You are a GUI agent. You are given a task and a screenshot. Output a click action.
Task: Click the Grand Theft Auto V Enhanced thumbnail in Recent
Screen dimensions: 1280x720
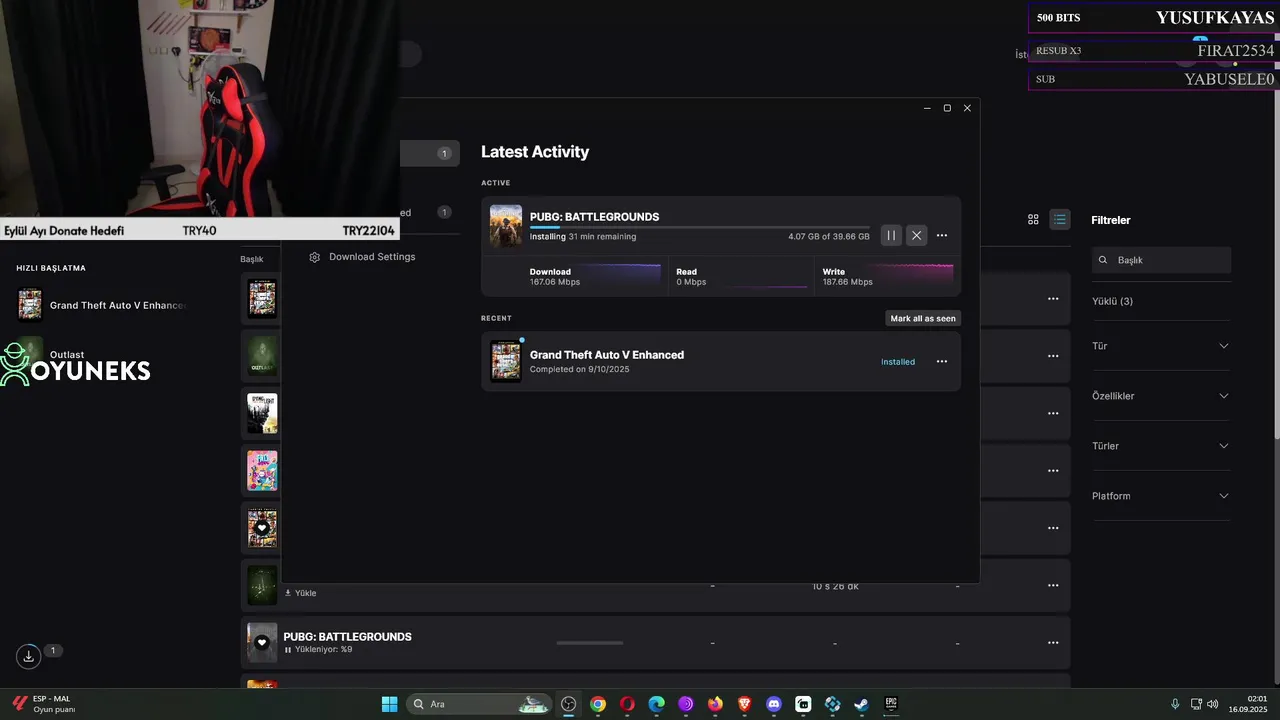(506, 361)
